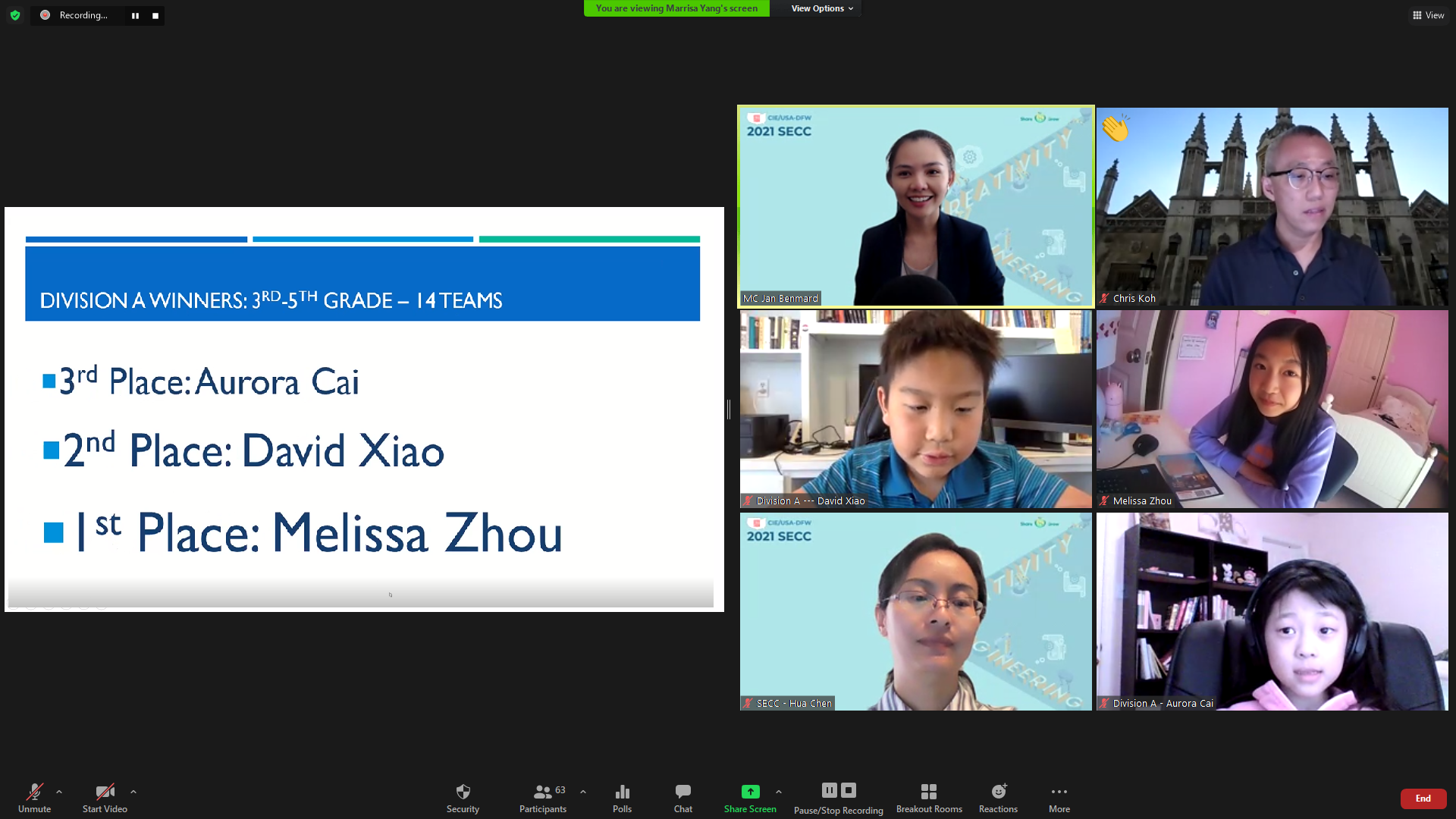Open the Security shield menu
Screen dimensions: 1456x819
463,798
